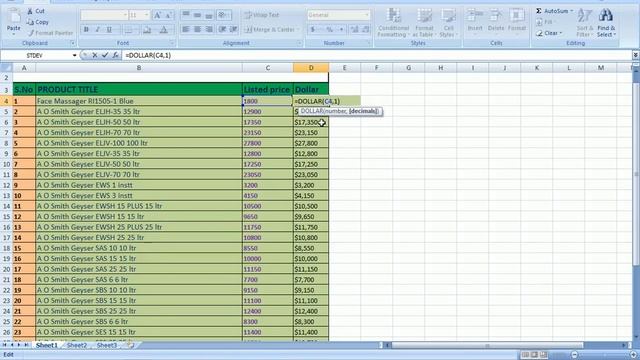The width and height of the screenshot is (640, 360).
Task: Decrease font size with Shrink Font
Action: click(168, 16)
